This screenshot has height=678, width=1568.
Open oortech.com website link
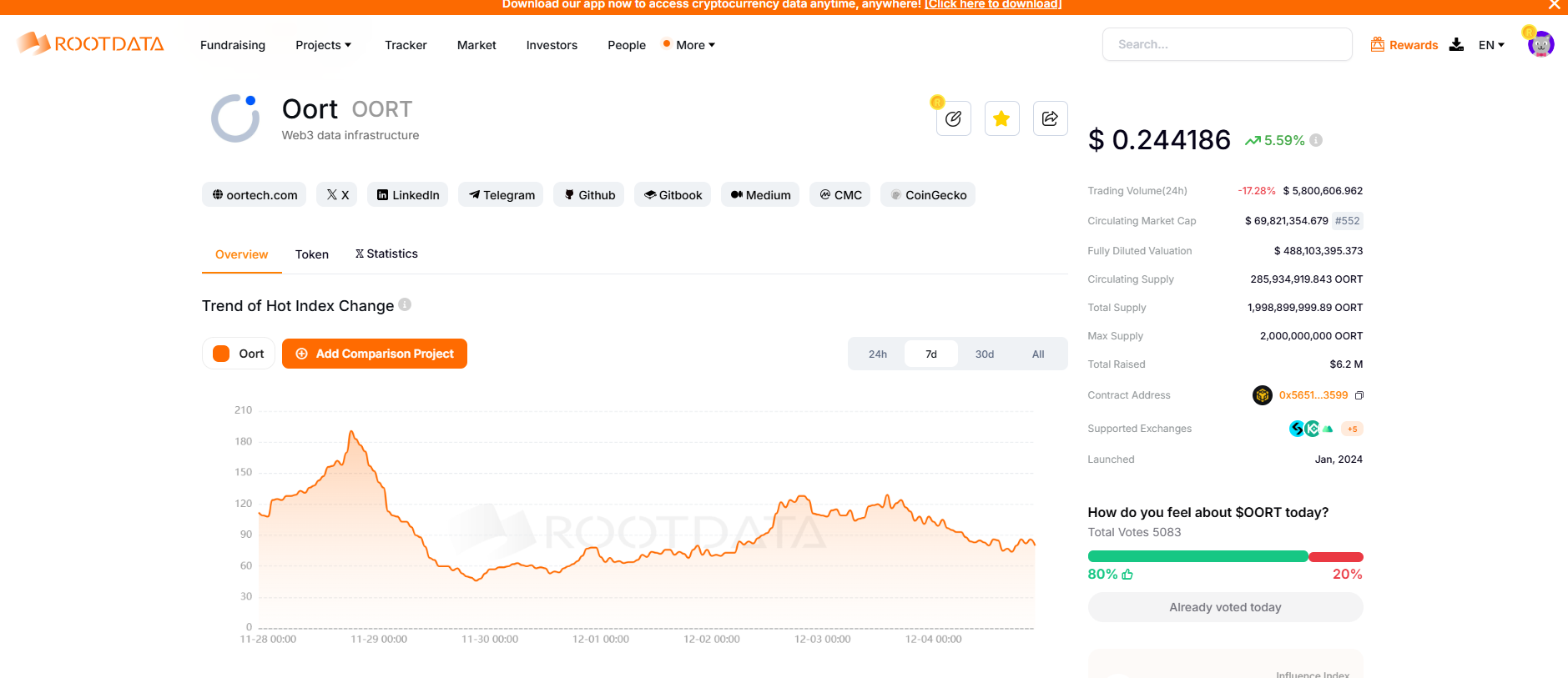[x=254, y=194]
